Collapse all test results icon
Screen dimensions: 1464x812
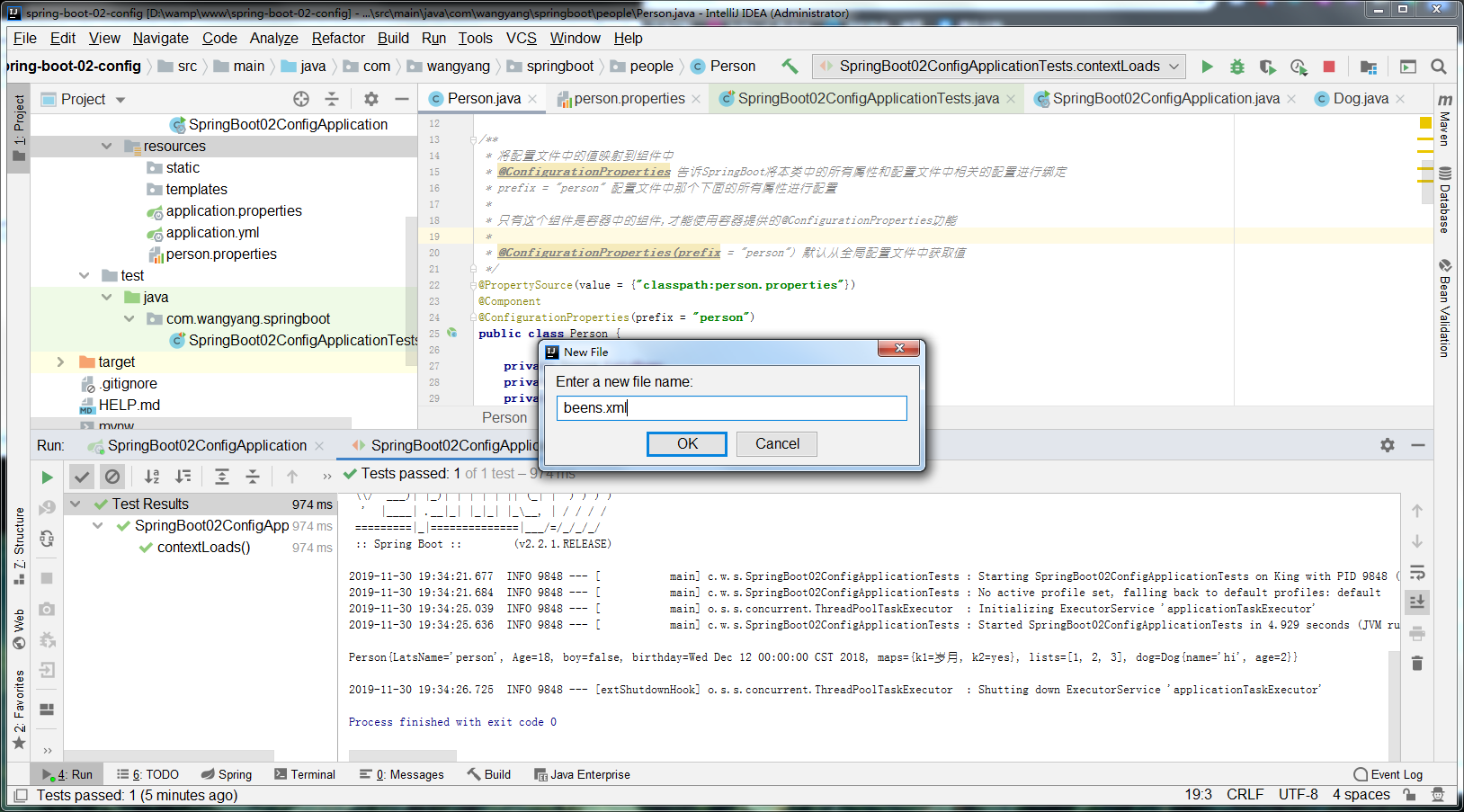253,477
